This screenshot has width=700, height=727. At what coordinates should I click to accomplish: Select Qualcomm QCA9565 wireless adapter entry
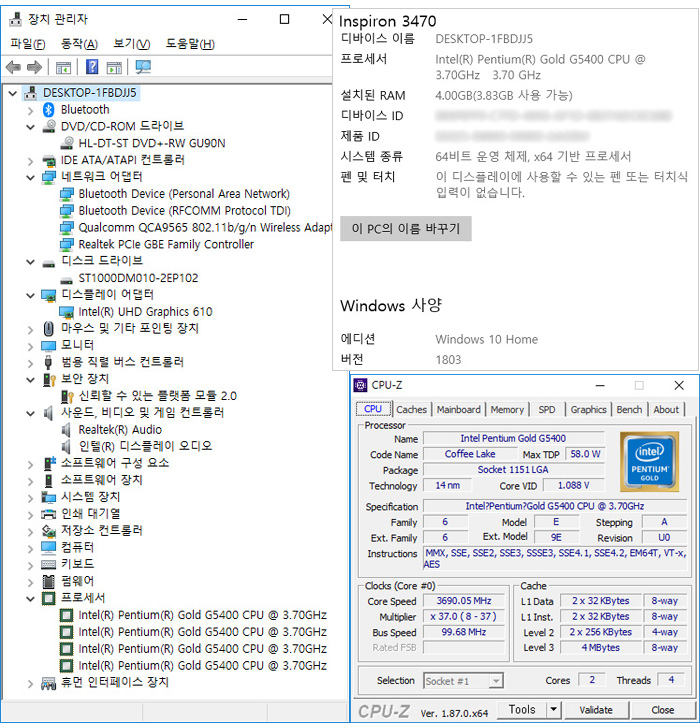click(205, 228)
